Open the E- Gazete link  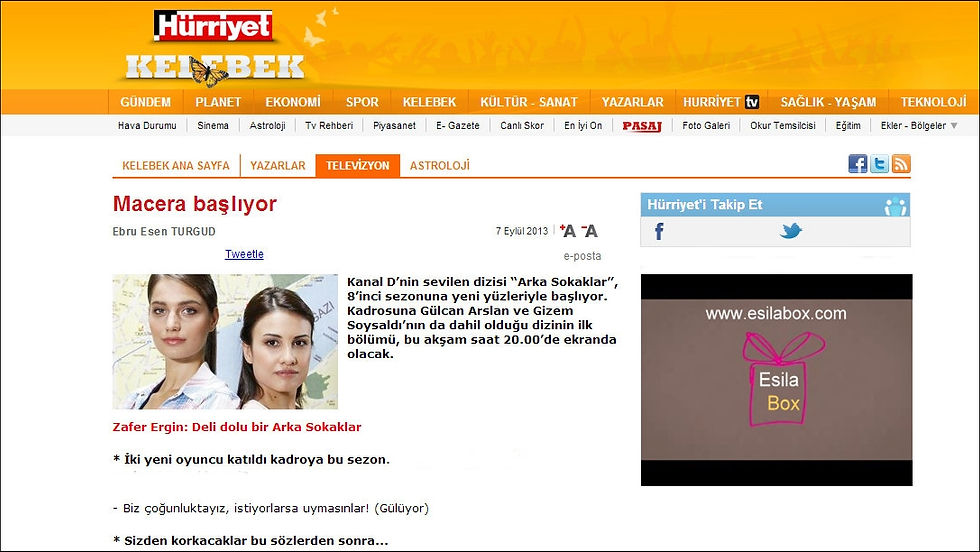click(x=458, y=126)
